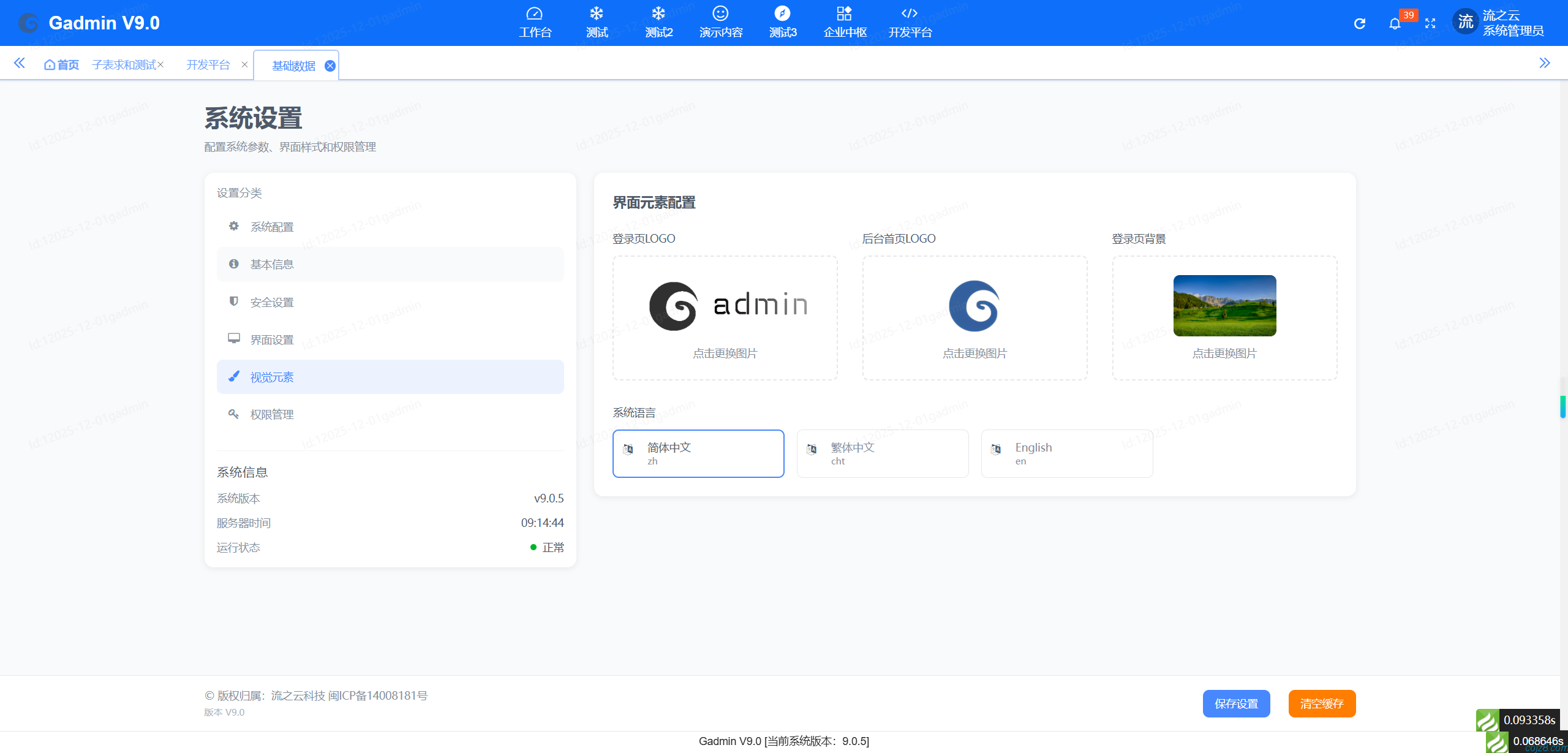Select 简体中文 as system language
1568x753 pixels.
point(698,453)
